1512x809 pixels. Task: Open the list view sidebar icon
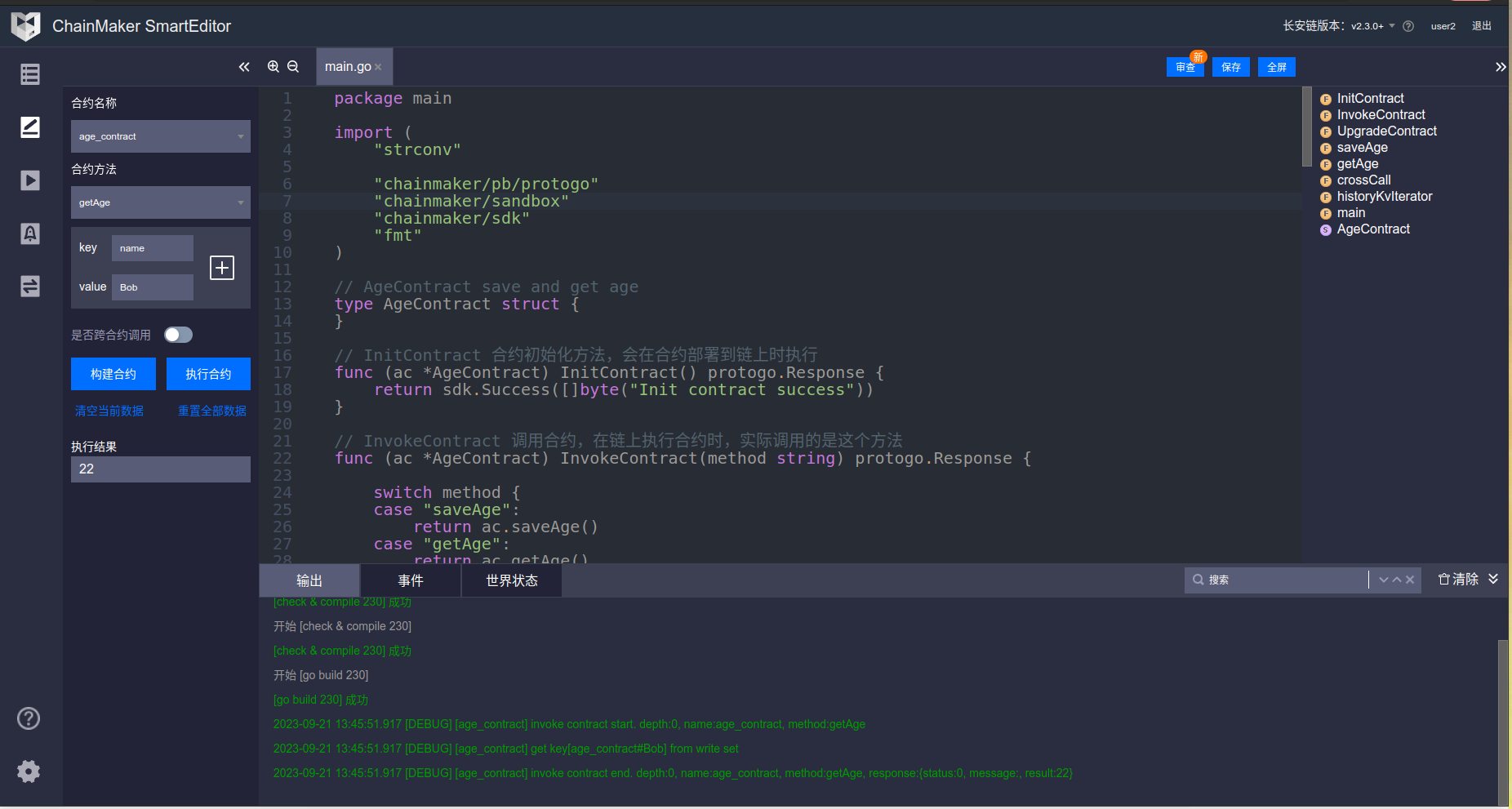[x=30, y=74]
